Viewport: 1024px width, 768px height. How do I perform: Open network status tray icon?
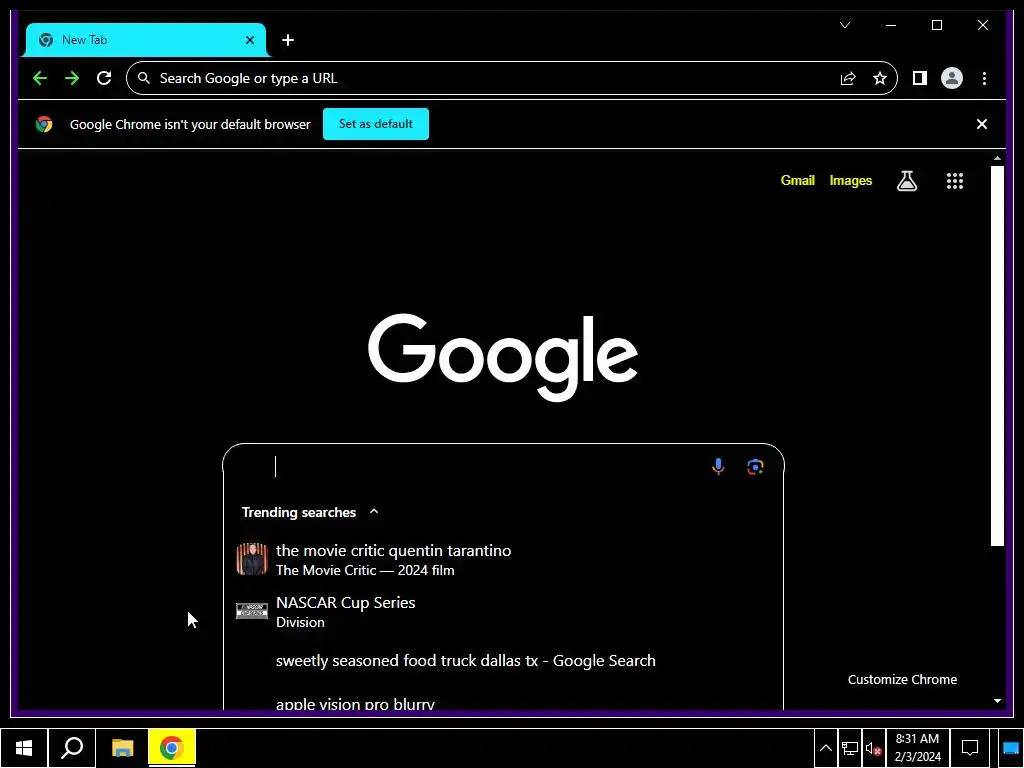850,748
